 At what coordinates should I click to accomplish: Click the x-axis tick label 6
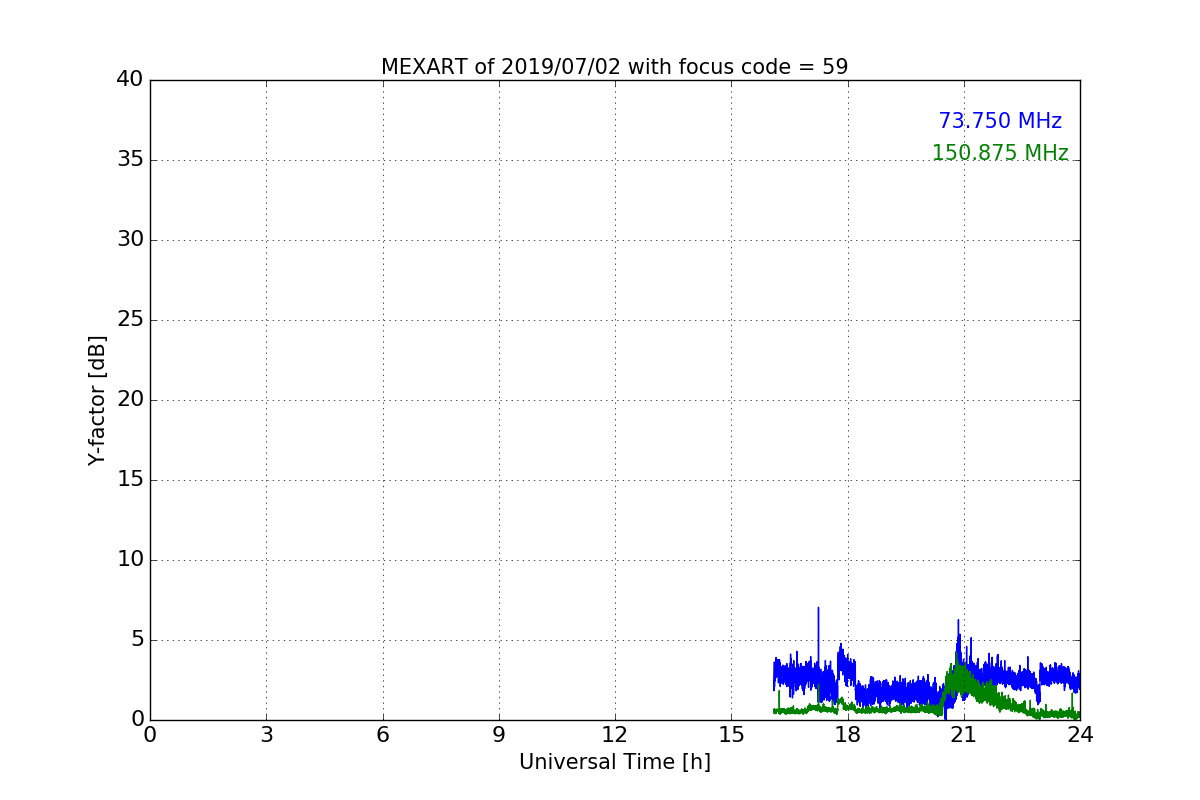[382, 734]
